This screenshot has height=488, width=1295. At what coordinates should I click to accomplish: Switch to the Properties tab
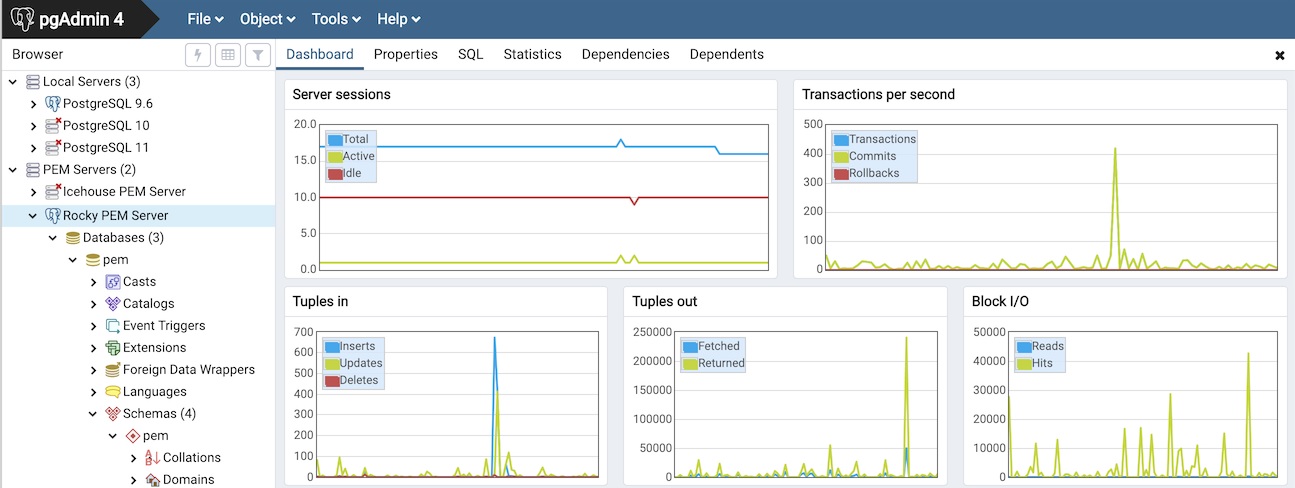pos(406,55)
